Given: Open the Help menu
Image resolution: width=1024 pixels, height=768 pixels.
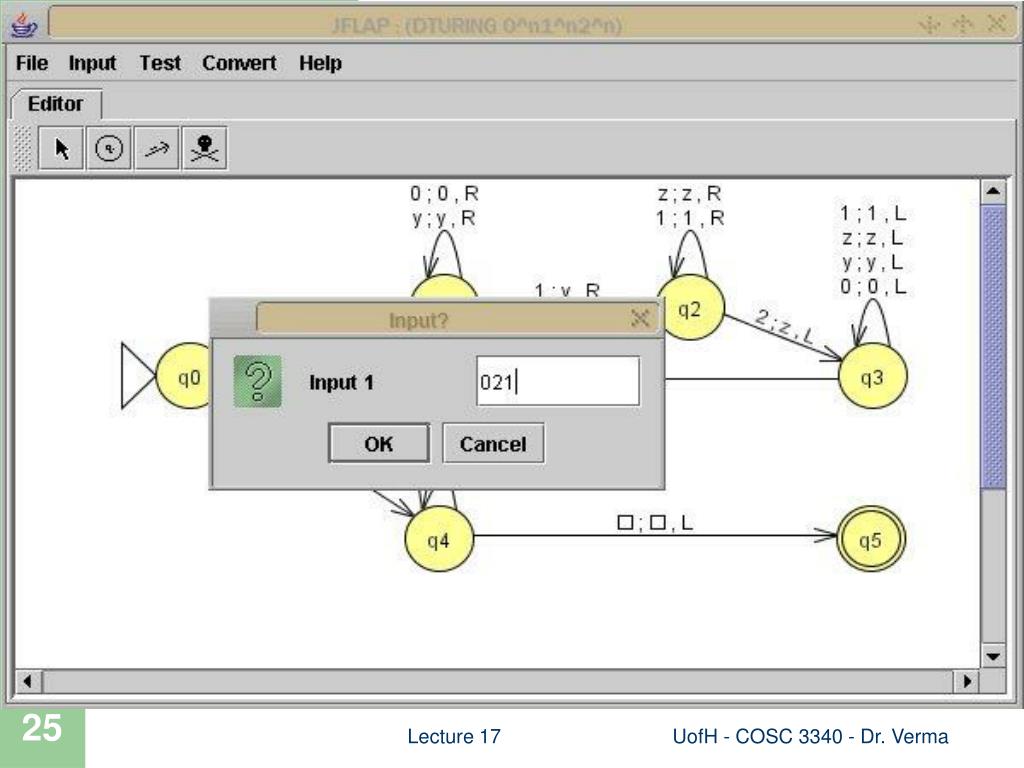Looking at the screenshot, I should coord(321,63).
